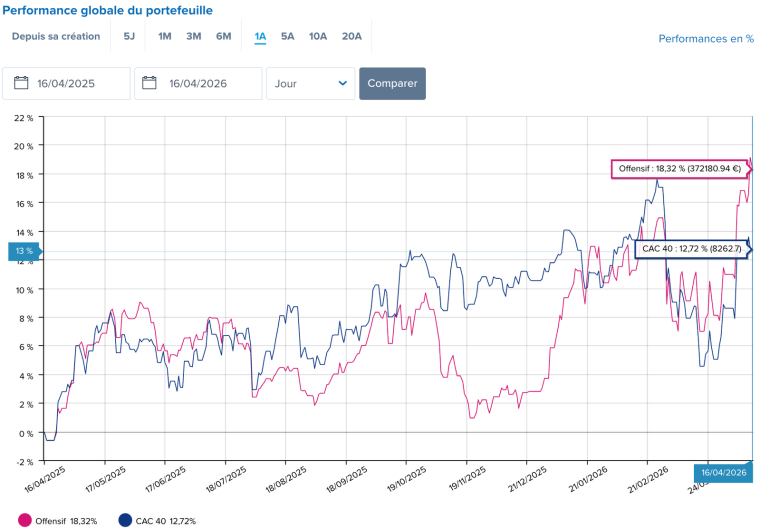
Task: Show the 20A time range
Action: (x=351, y=37)
